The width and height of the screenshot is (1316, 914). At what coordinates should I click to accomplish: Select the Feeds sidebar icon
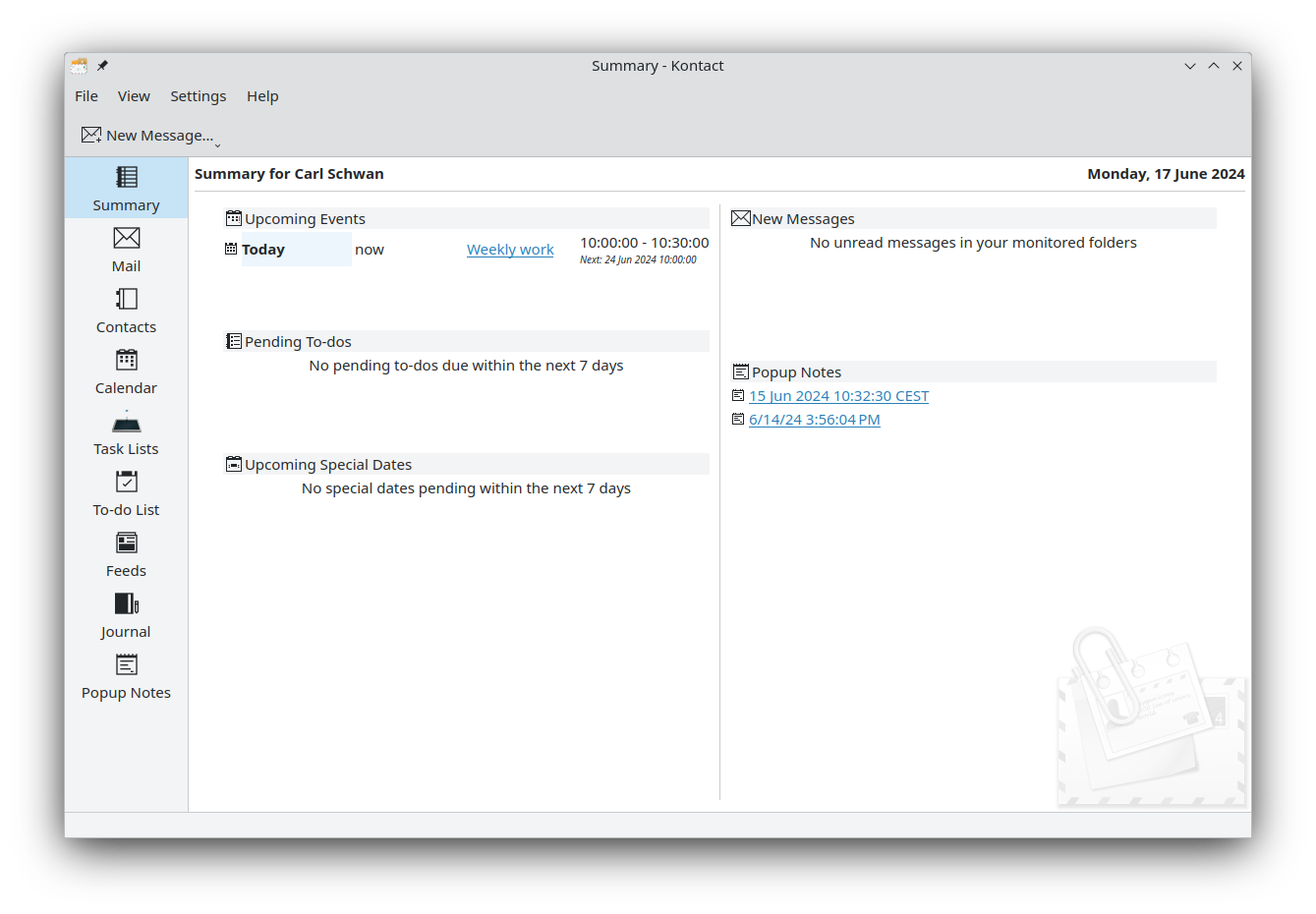click(126, 554)
